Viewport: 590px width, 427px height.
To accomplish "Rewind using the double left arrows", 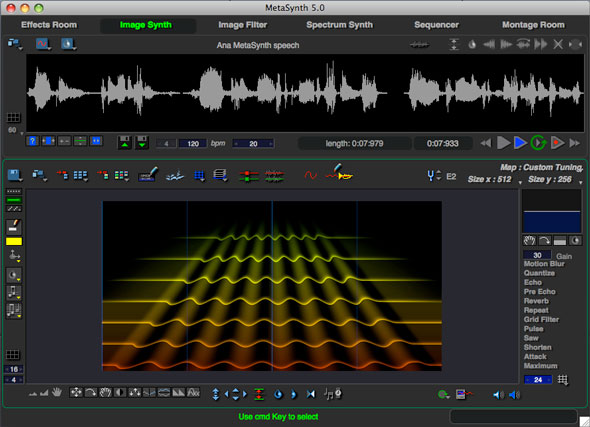I will [x=486, y=143].
